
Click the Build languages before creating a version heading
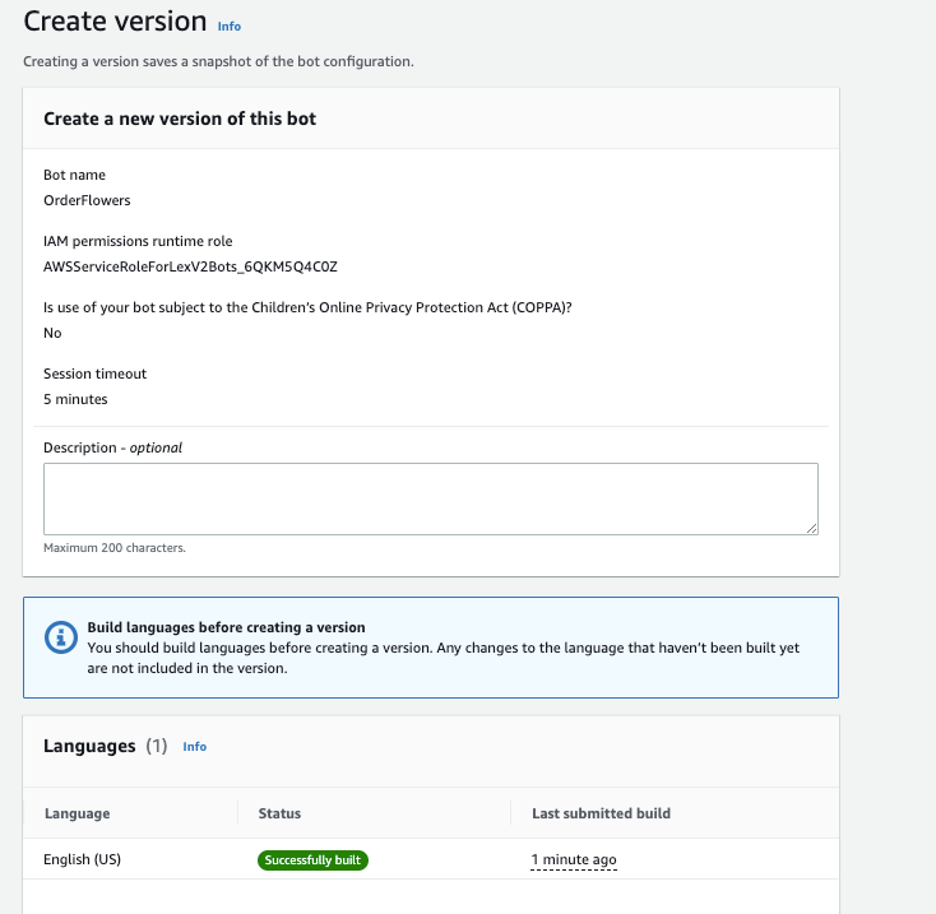[226, 627]
